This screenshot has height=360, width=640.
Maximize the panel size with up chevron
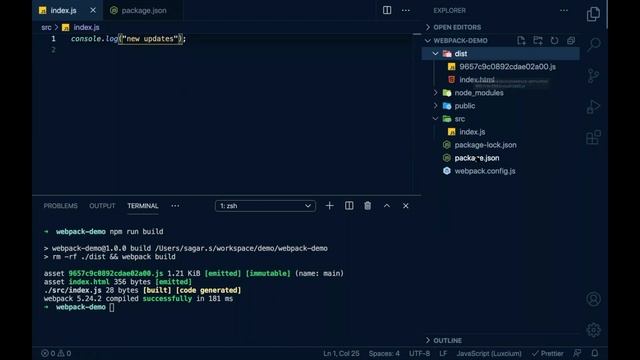click(x=387, y=206)
